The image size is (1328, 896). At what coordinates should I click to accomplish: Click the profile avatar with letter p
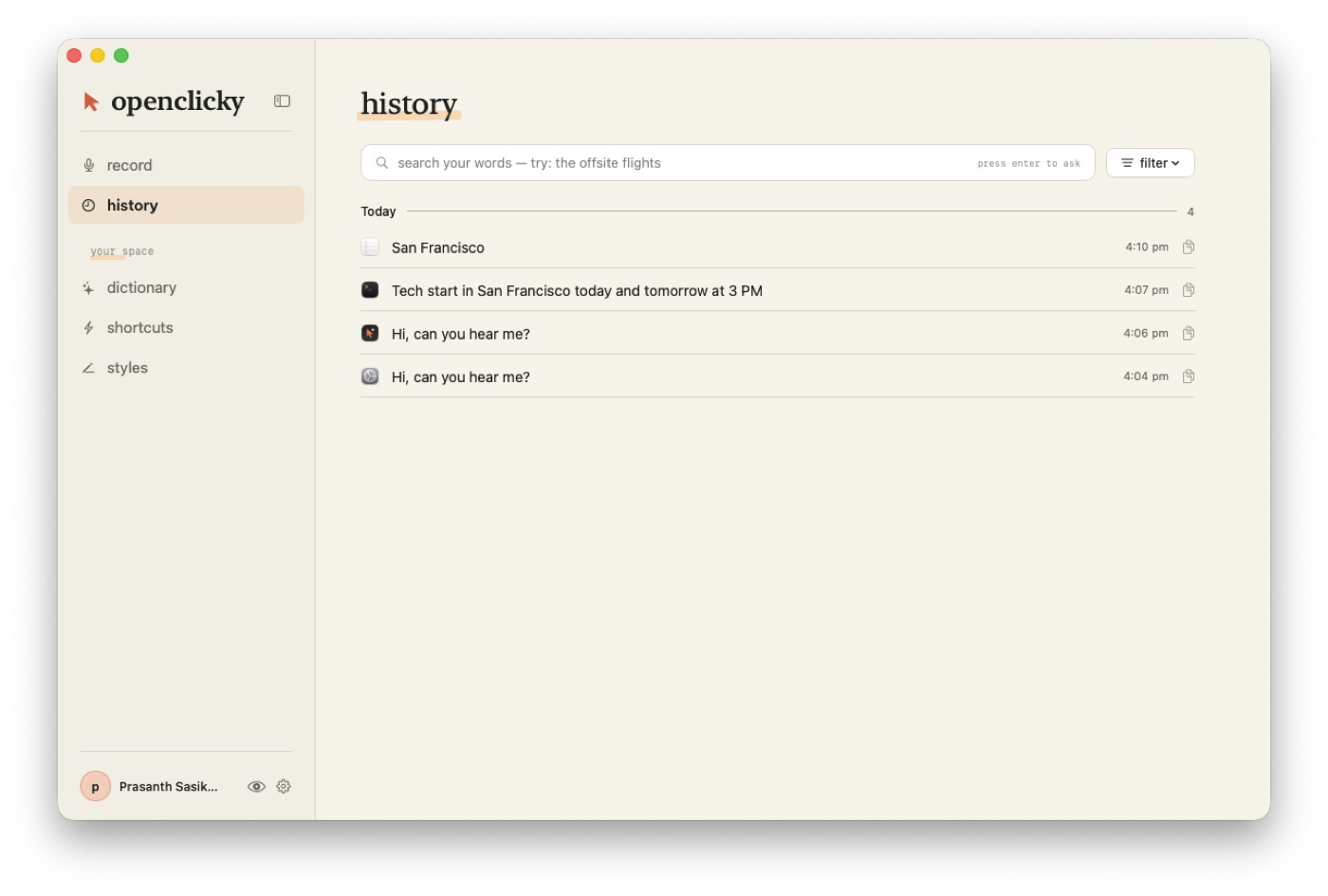[x=95, y=787]
